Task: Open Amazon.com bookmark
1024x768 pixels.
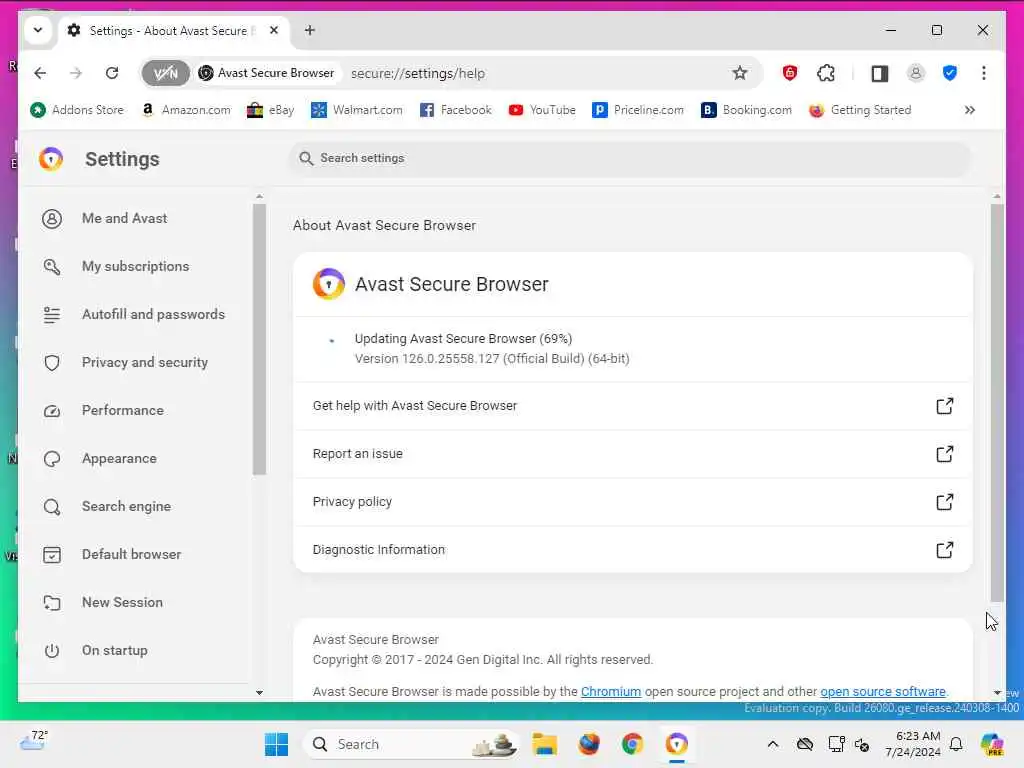Action: [x=186, y=110]
